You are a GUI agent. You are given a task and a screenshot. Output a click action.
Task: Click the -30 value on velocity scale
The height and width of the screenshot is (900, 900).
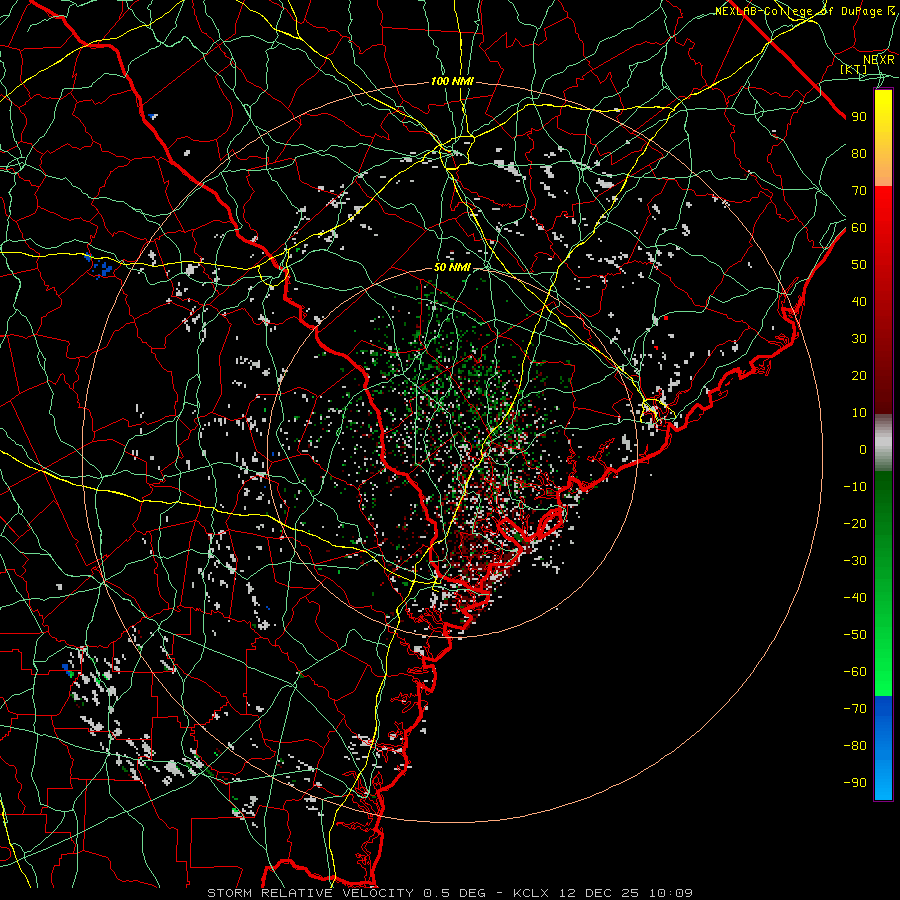coord(855,561)
